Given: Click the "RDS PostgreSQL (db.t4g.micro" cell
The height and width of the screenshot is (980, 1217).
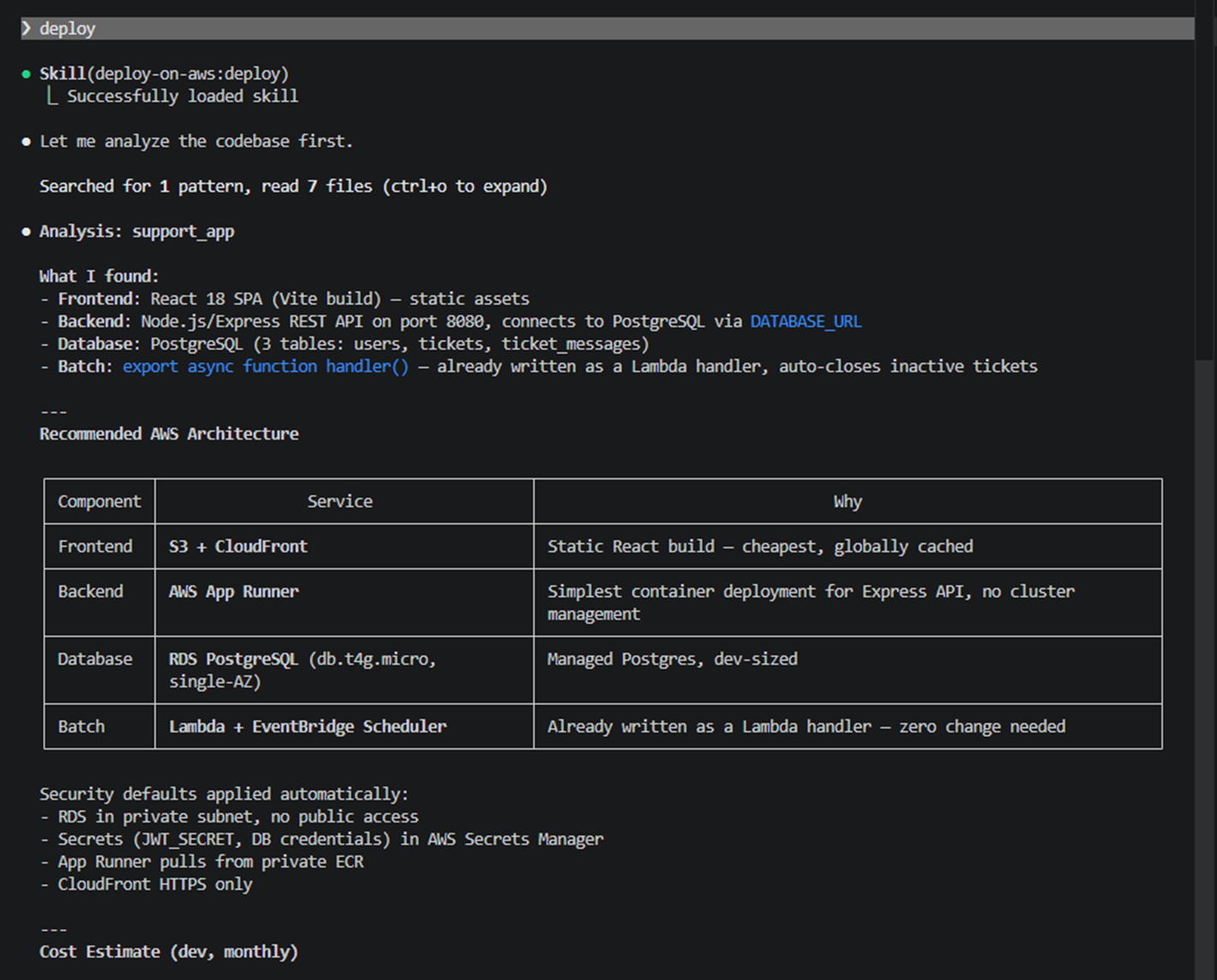Looking at the screenshot, I should [x=344, y=670].
